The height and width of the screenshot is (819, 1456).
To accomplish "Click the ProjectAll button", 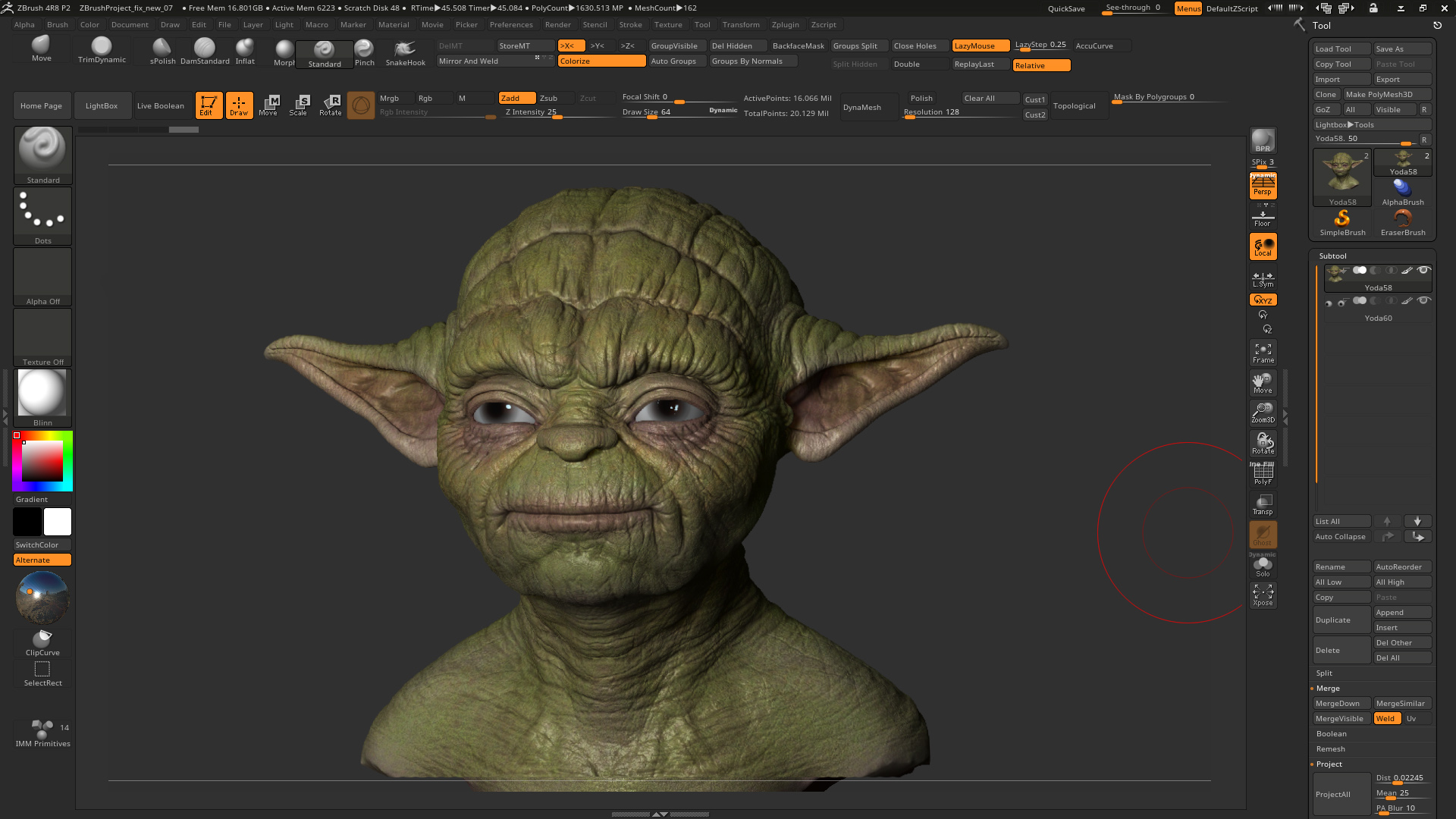I will coord(1341,794).
